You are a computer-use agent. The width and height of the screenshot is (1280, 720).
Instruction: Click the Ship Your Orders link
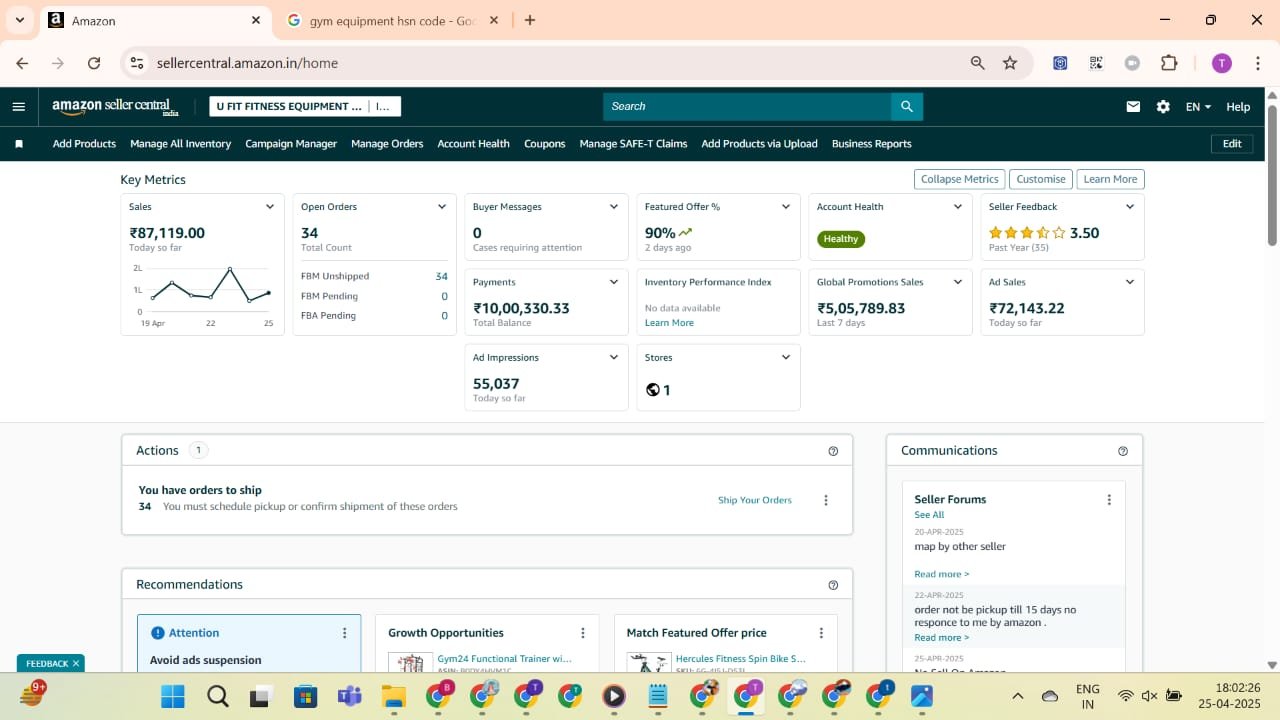[x=754, y=500]
